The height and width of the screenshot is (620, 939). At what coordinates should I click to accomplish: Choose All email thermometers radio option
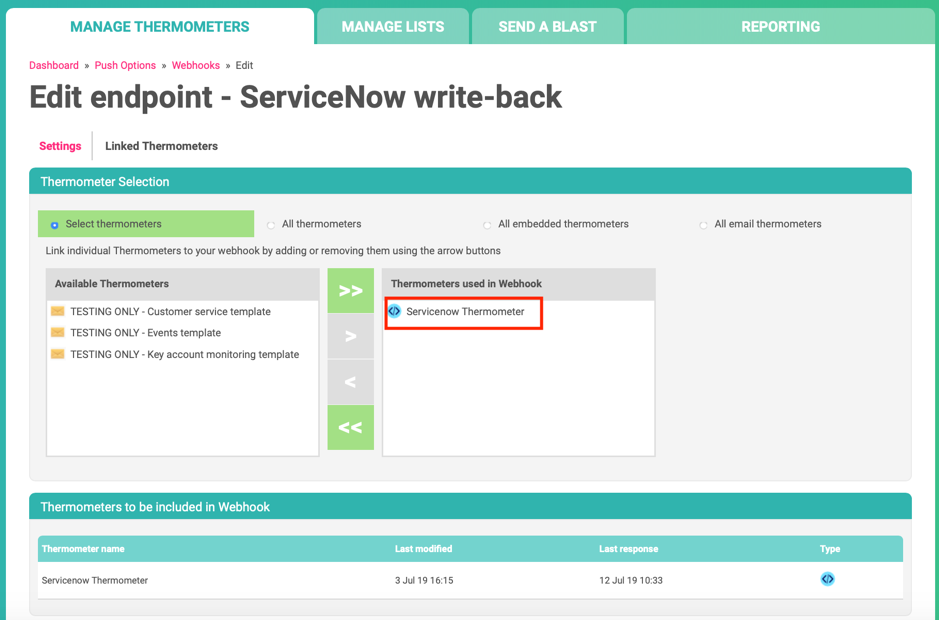click(704, 225)
